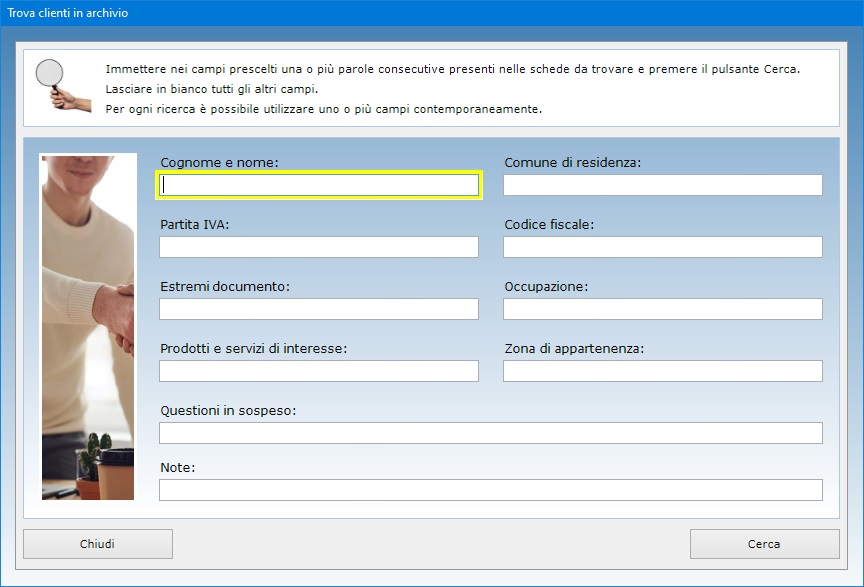Start the search with the Cerca button
This screenshot has width=864, height=587.
tap(764, 544)
